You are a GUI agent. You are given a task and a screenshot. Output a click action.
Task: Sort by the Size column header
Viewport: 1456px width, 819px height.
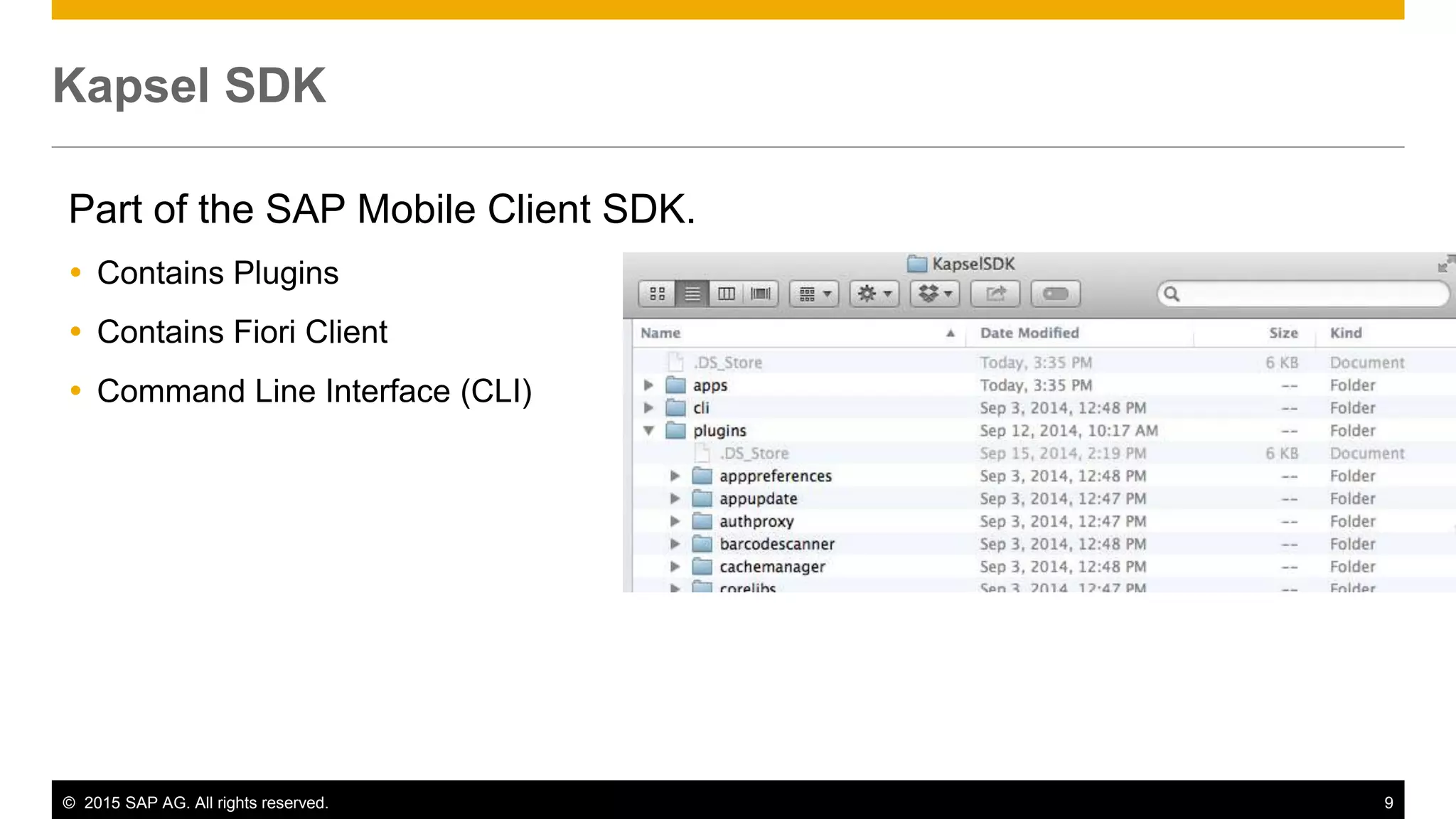coord(1283,333)
